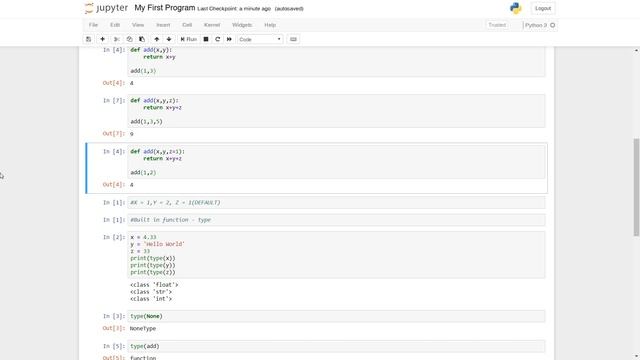
Task: Click the <class 'str'> output line
Action: pyautogui.click(x=151, y=292)
